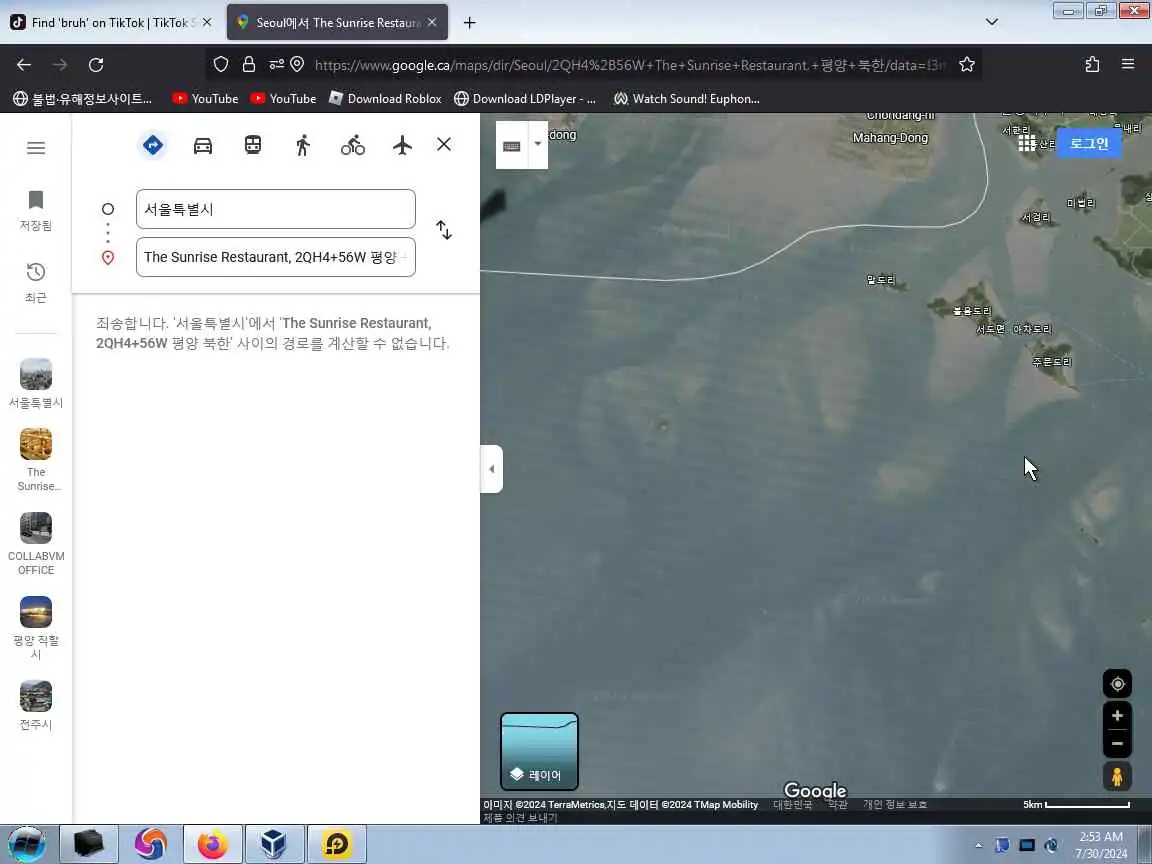1152x864 pixels.
Task: Focus the google.ca address bar URL
Action: 630,65
